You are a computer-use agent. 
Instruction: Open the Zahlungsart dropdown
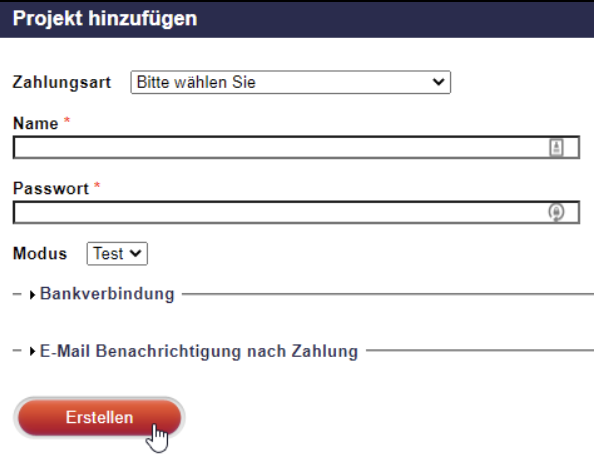(291, 82)
